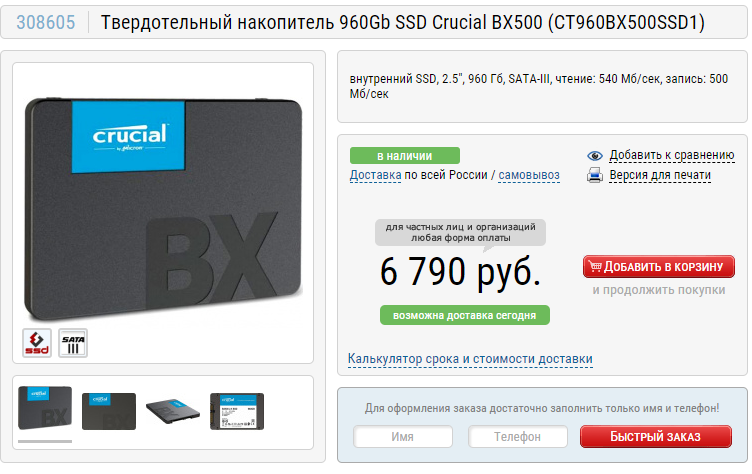Focus the 'Телефон' input field
The width and height of the screenshot is (752, 474).
pos(518,437)
